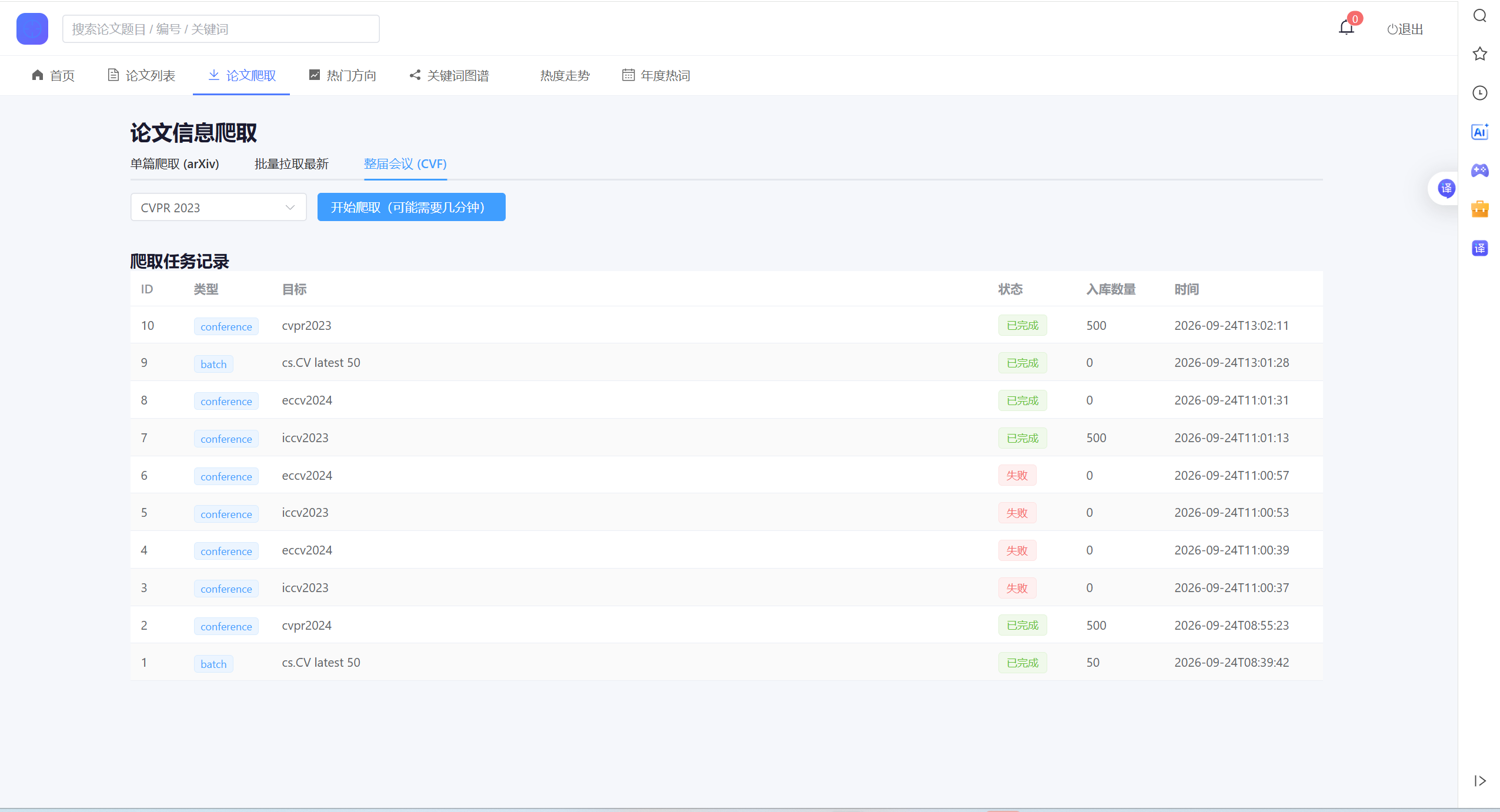
Task: Open the game controller sidebar icon
Action: coord(1479,171)
